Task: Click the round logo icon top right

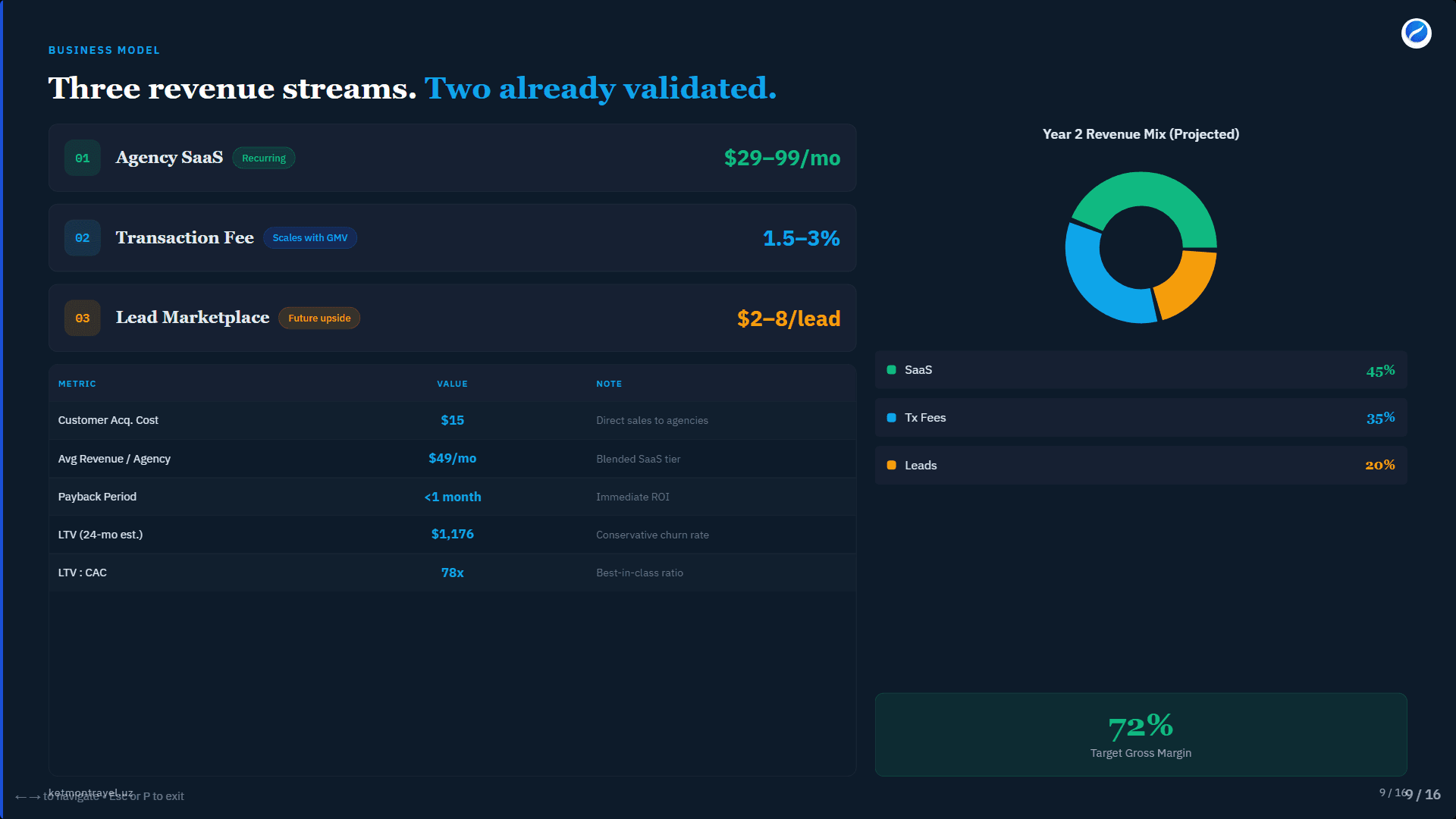Action: coord(1416,33)
